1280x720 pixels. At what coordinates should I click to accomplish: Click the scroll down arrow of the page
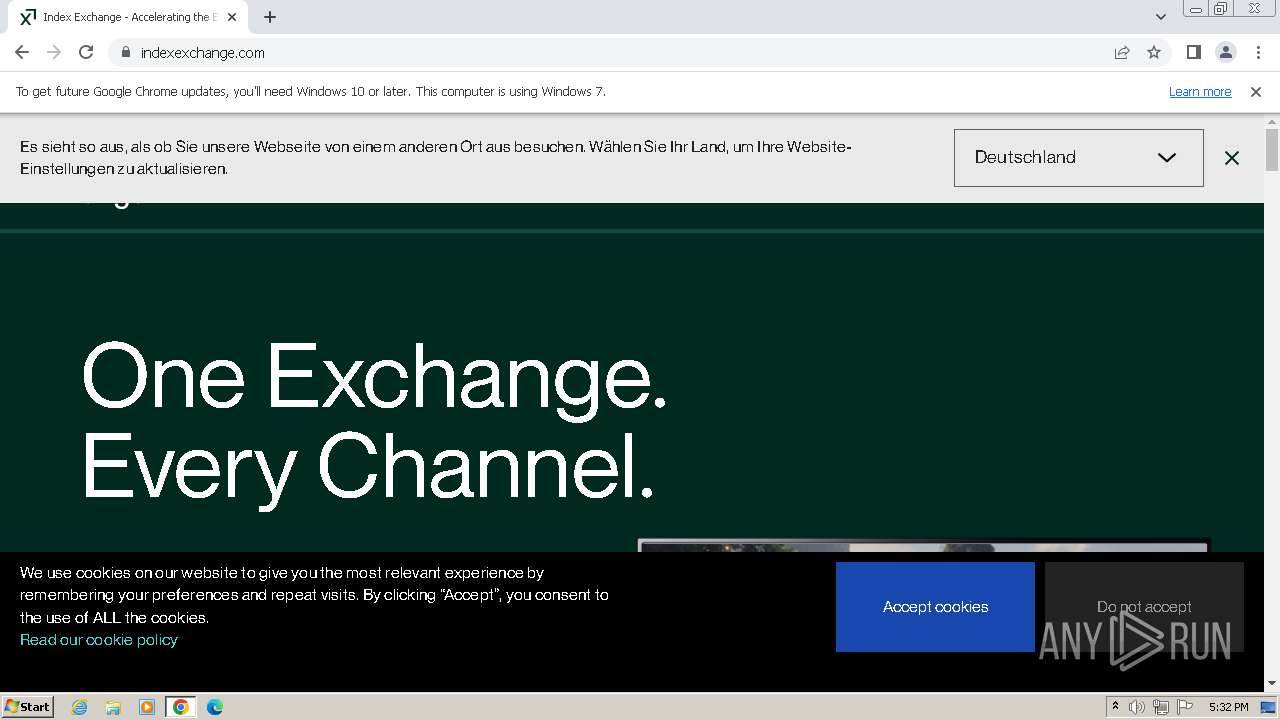(1272, 684)
